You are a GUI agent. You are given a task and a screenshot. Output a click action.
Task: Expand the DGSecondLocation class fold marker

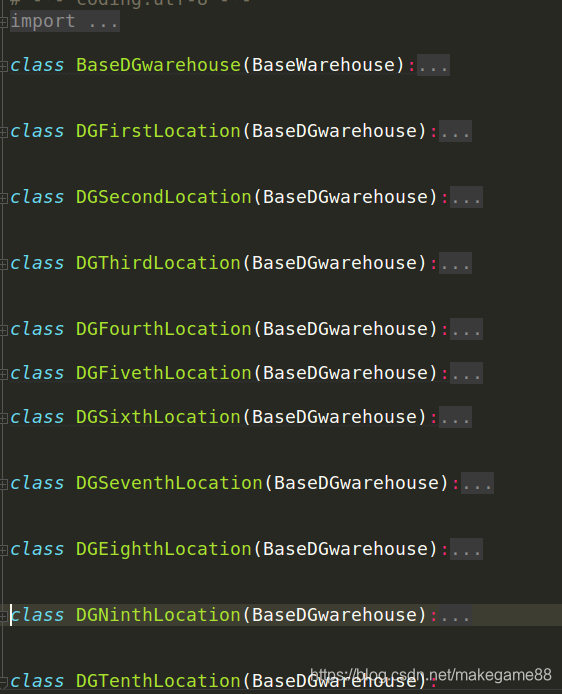pyautogui.click(x=3, y=198)
